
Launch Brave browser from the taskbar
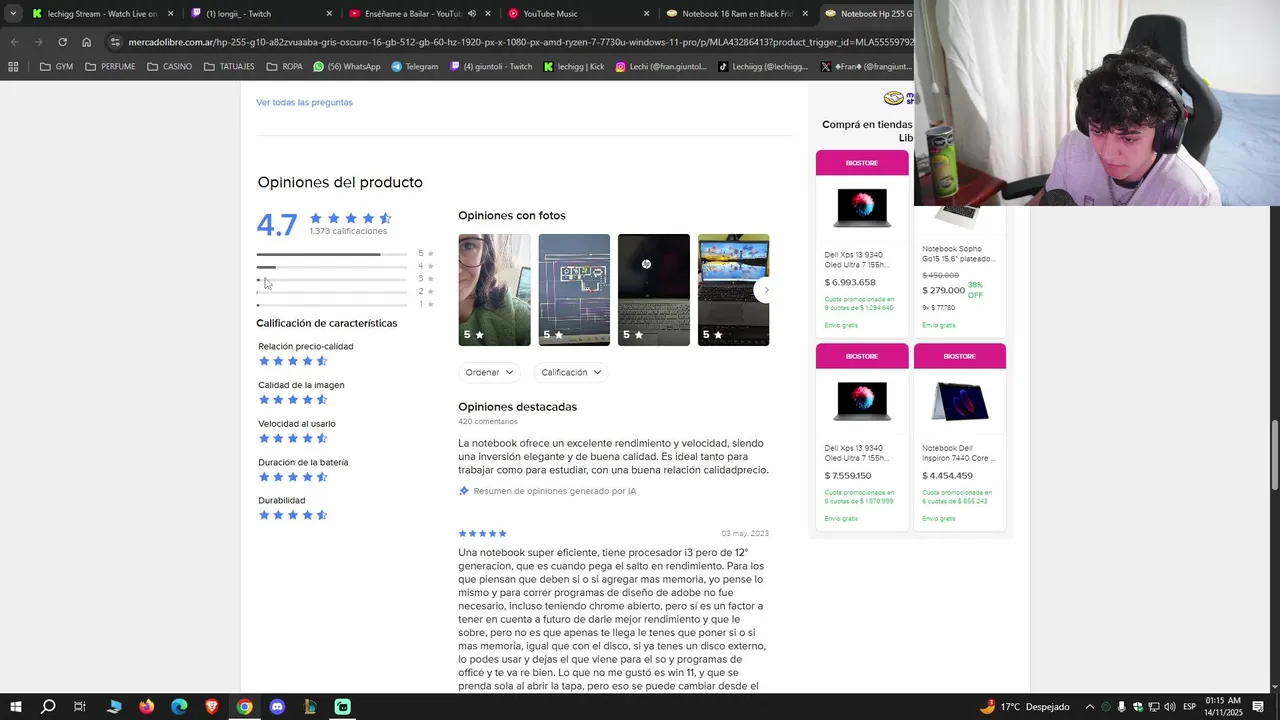click(x=212, y=707)
